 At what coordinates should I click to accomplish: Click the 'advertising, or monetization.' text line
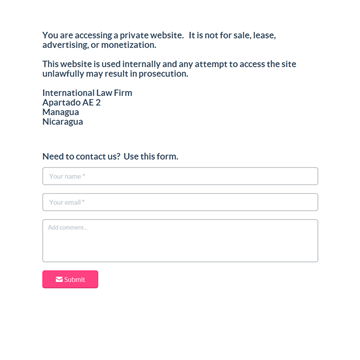coord(99,45)
